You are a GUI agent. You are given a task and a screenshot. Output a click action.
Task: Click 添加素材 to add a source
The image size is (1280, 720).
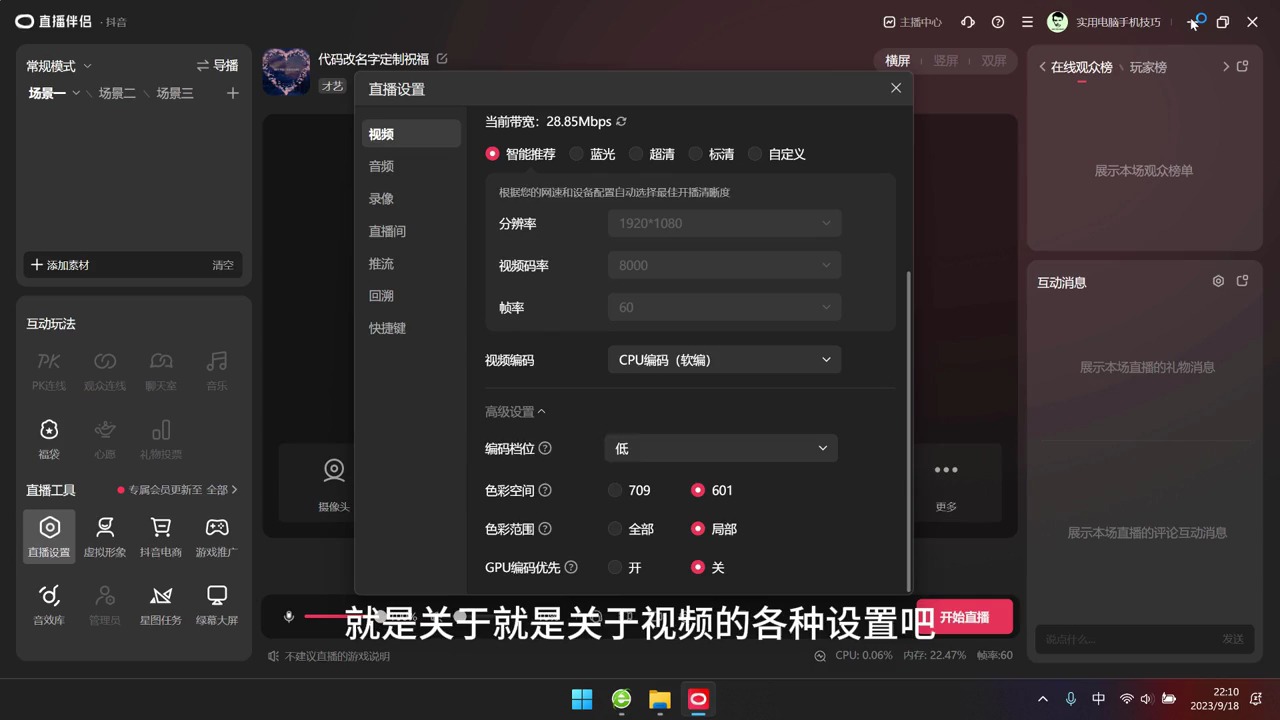tap(60, 265)
